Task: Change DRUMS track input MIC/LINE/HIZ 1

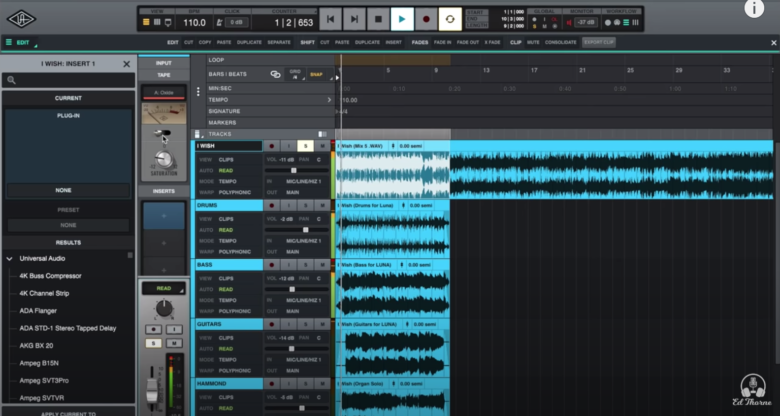Action: pyautogui.click(x=303, y=241)
